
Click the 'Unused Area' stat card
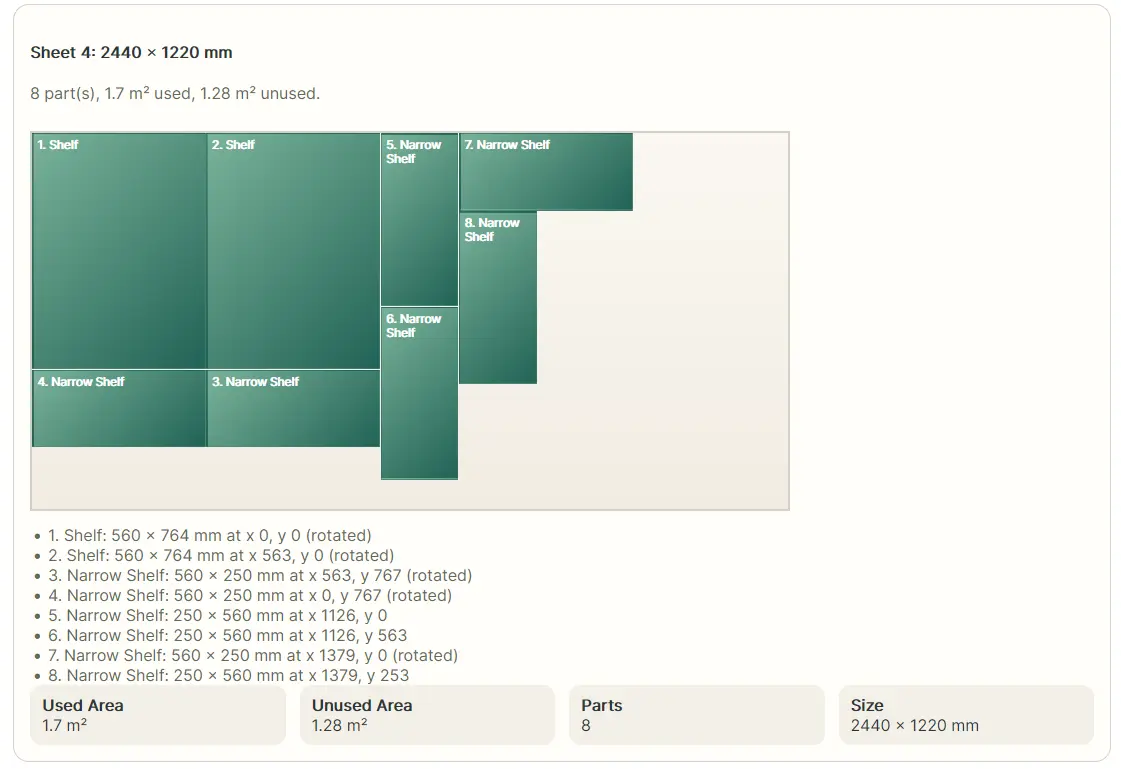[x=428, y=715]
